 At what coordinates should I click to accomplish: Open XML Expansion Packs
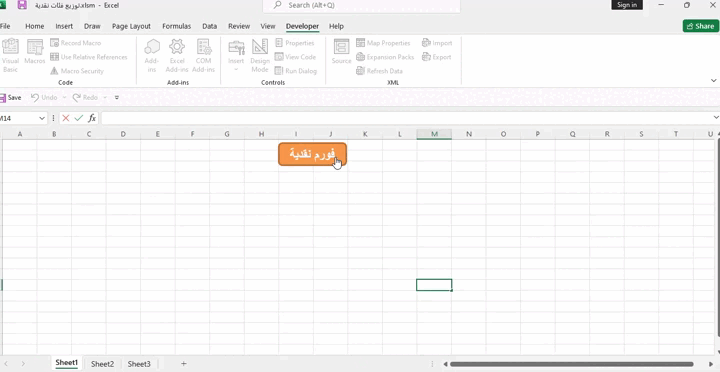tap(385, 57)
